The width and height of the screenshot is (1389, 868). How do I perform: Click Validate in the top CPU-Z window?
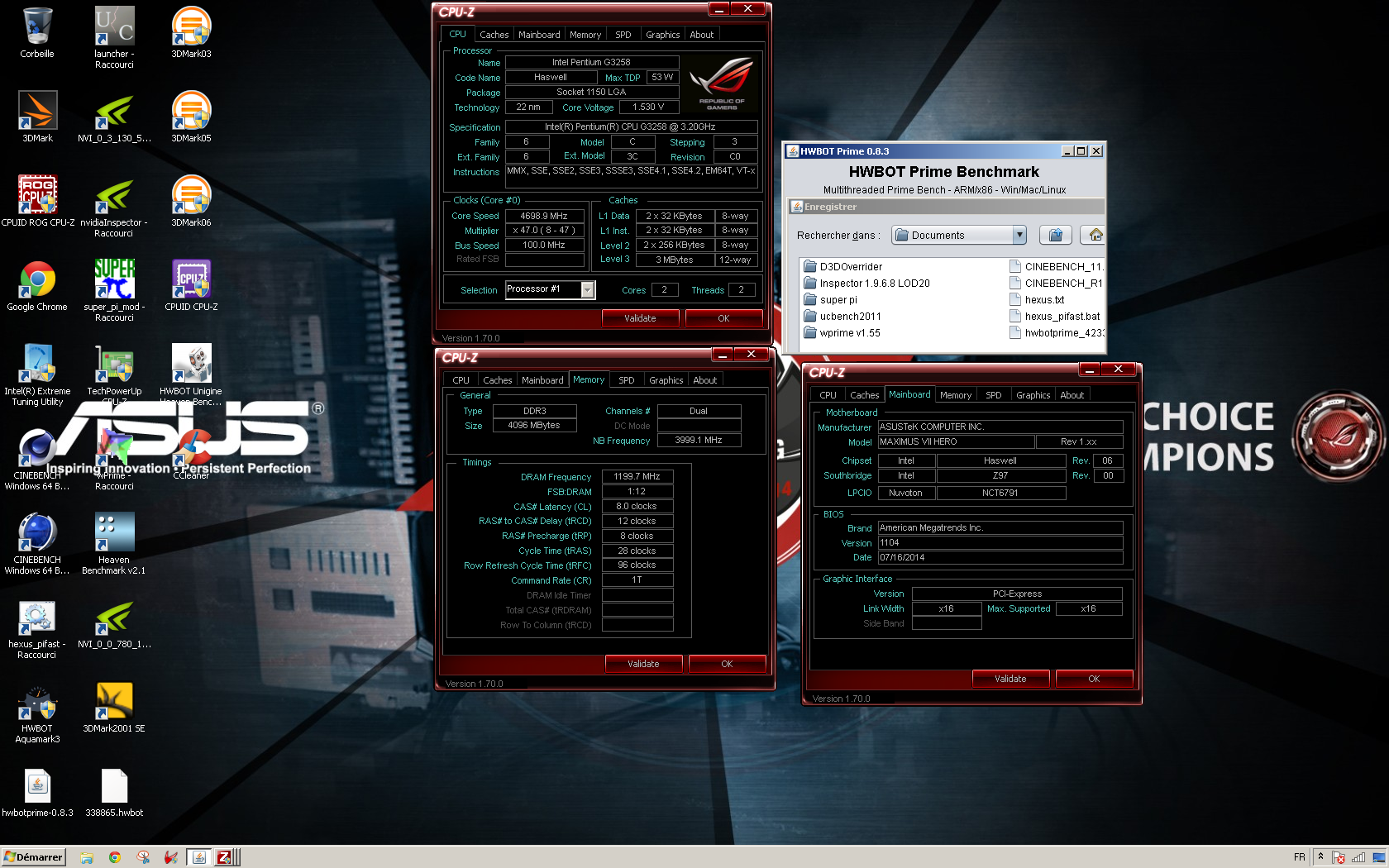click(x=640, y=318)
